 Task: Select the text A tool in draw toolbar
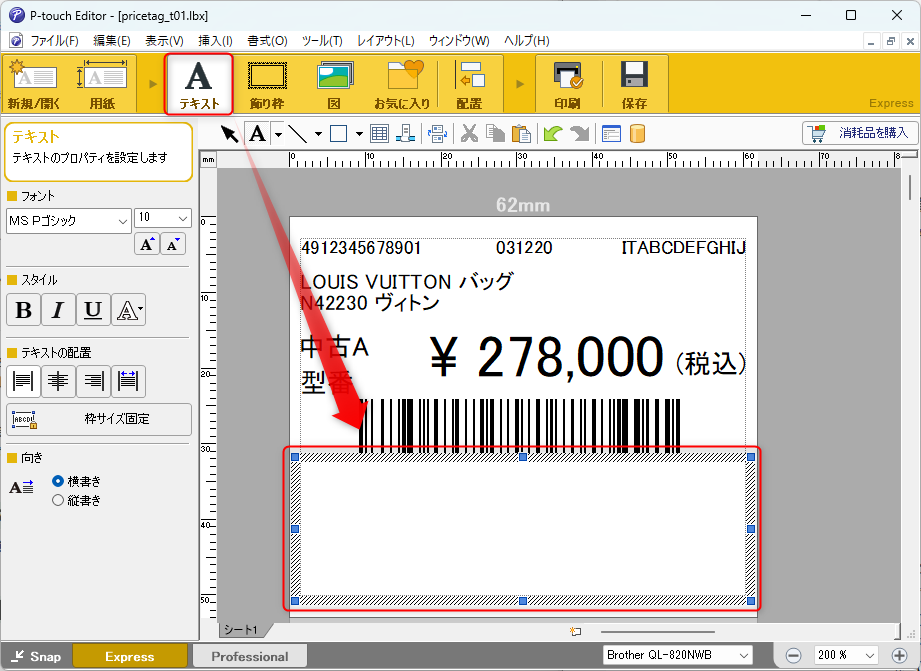258,134
